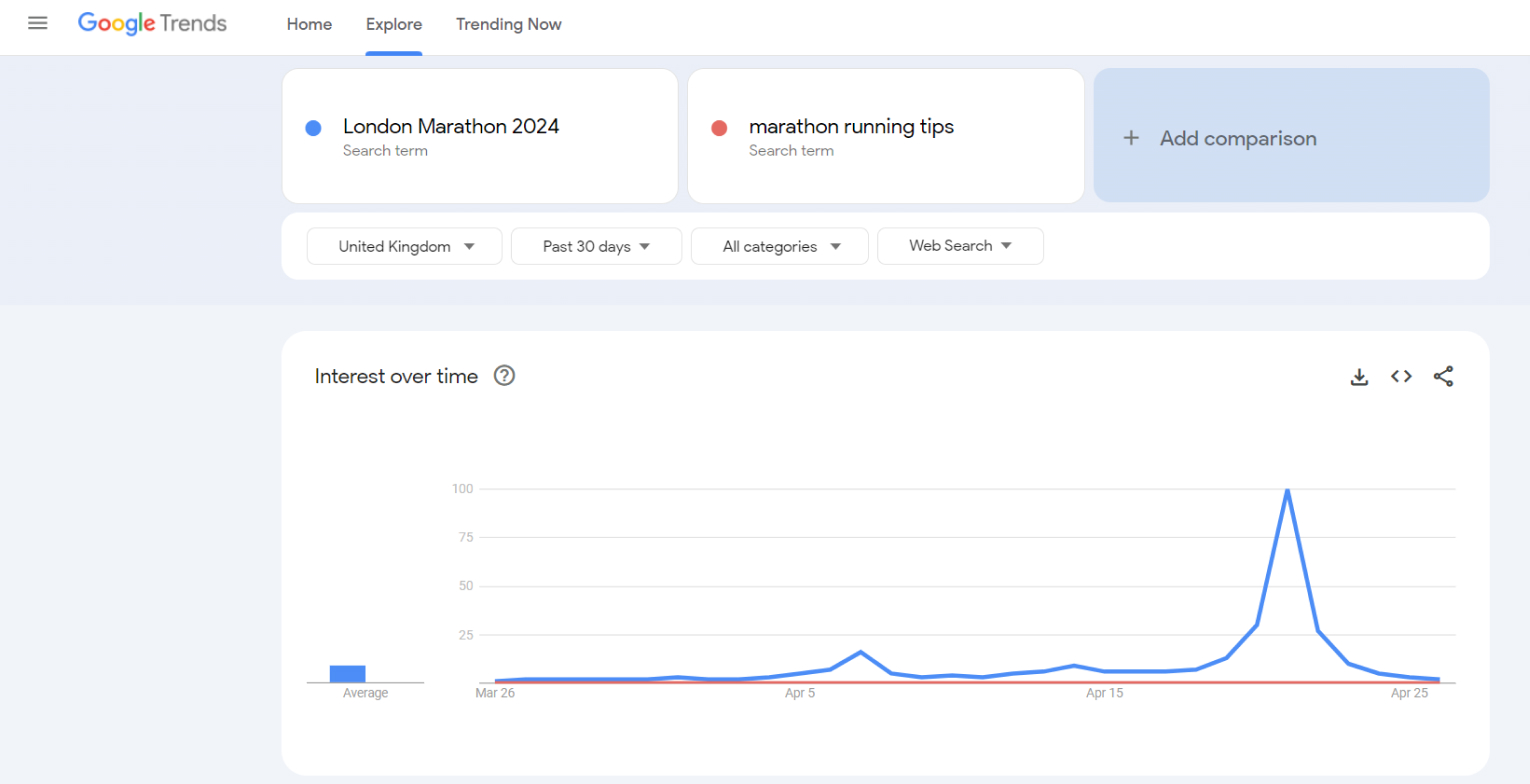This screenshot has width=1530, height=784.
Task: Open the Past 30 days time range dropdown
Action: [x=596, y=246]
